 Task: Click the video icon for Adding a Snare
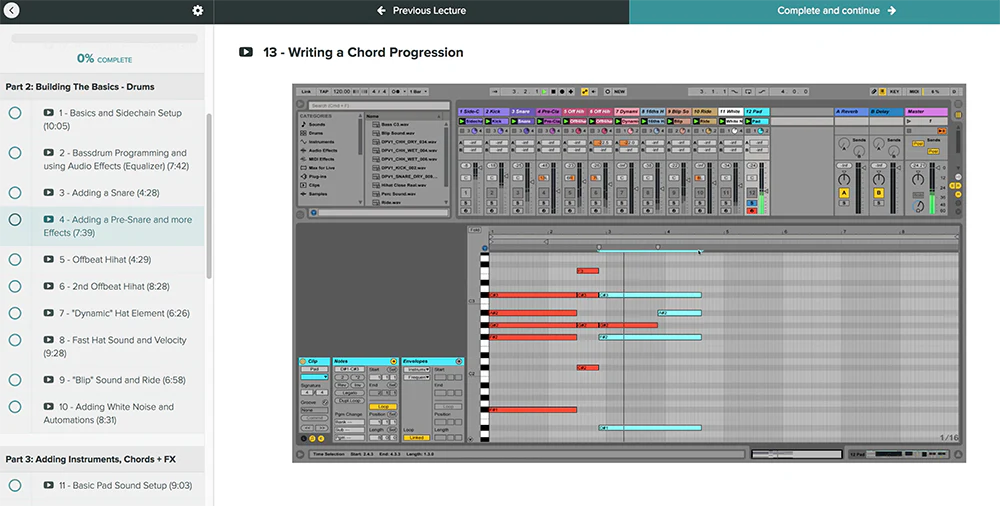[x=49, y=193]
